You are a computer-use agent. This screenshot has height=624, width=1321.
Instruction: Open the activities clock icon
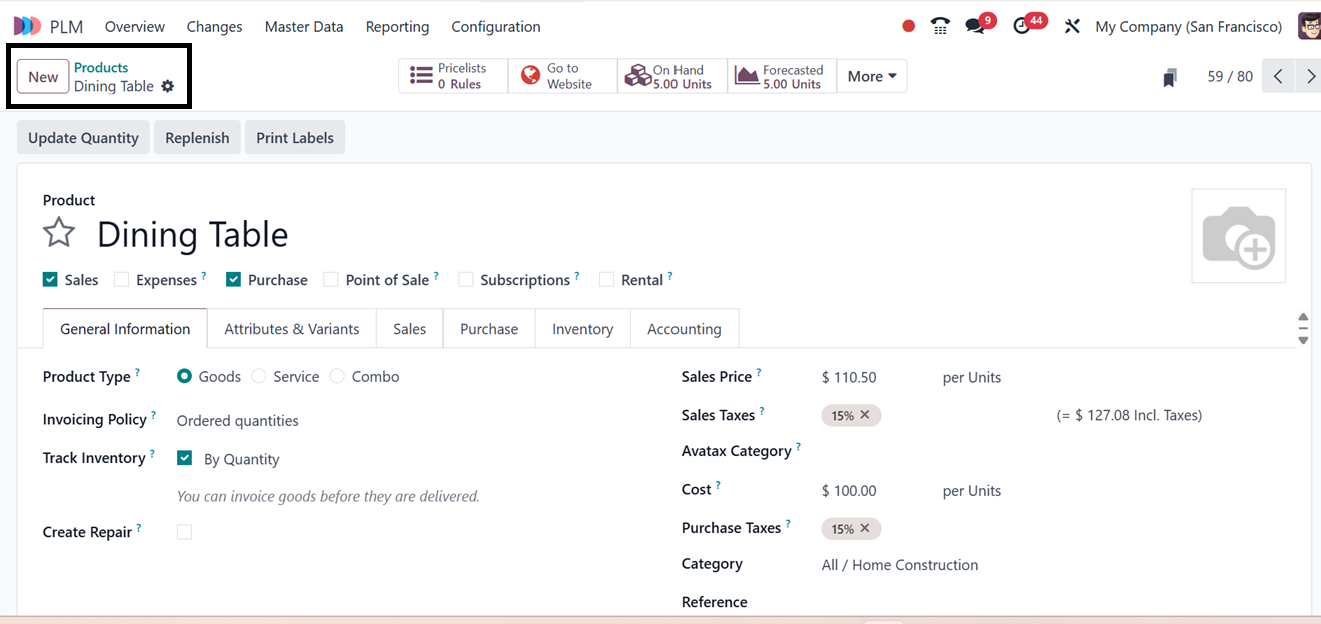pos(1021,26)
